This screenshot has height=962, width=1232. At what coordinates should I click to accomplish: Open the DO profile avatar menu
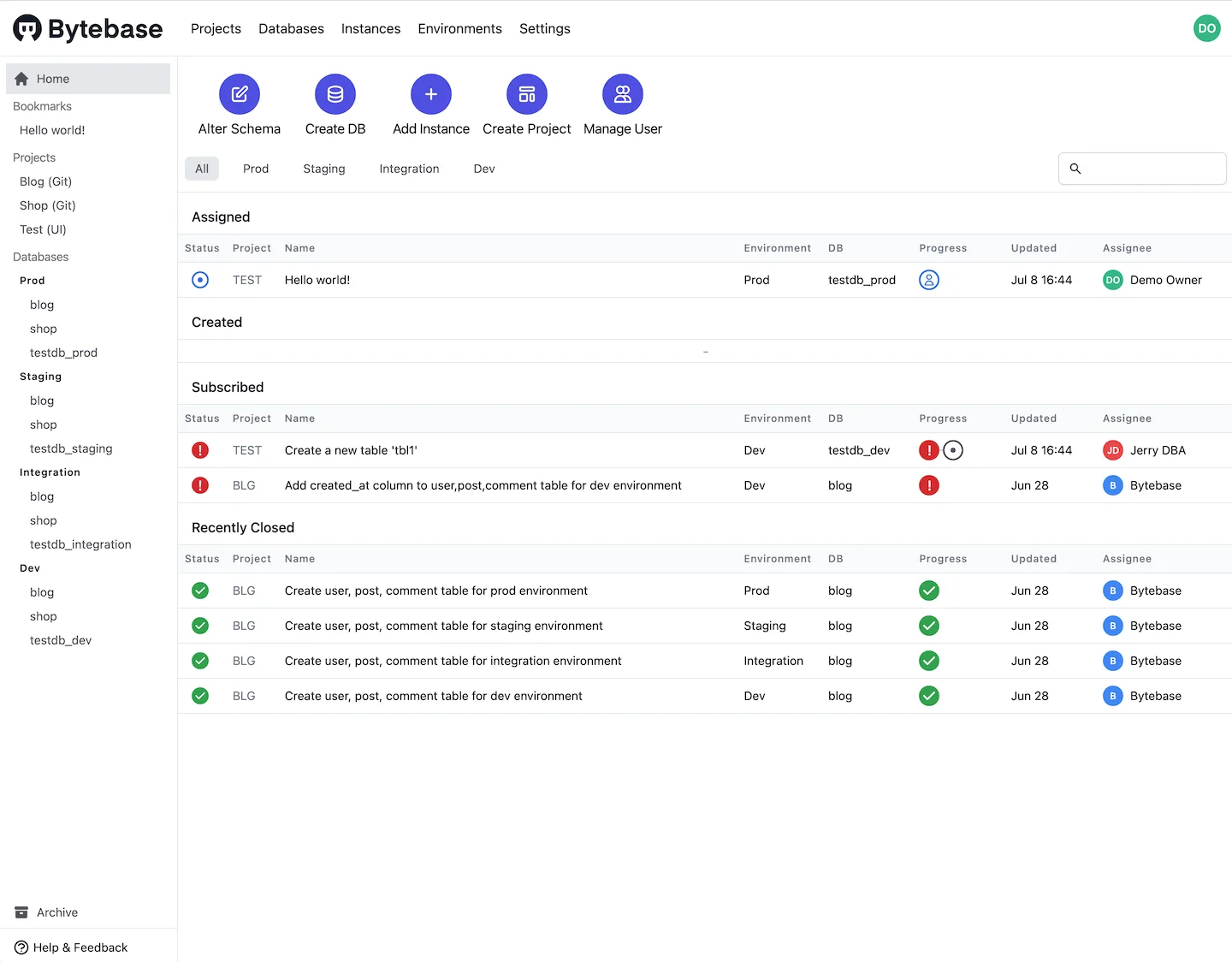[1206, 28]
